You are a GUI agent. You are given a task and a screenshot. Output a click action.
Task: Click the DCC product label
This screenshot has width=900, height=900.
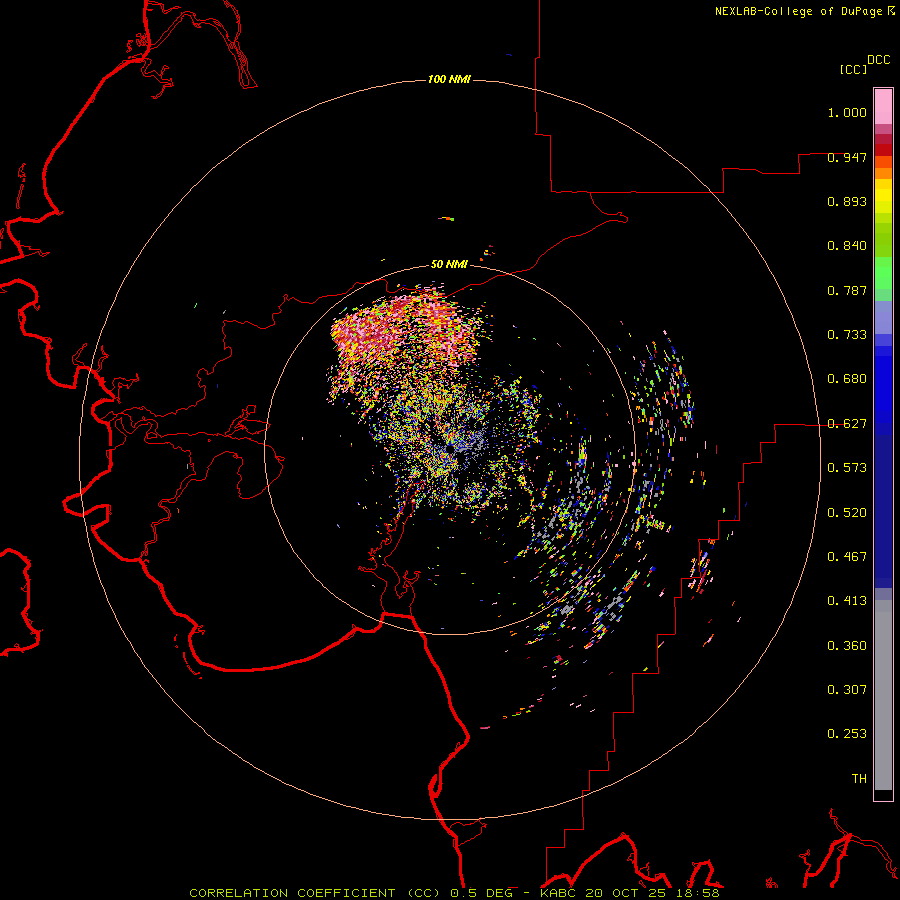pyautogui.click(x=878, y=60)
